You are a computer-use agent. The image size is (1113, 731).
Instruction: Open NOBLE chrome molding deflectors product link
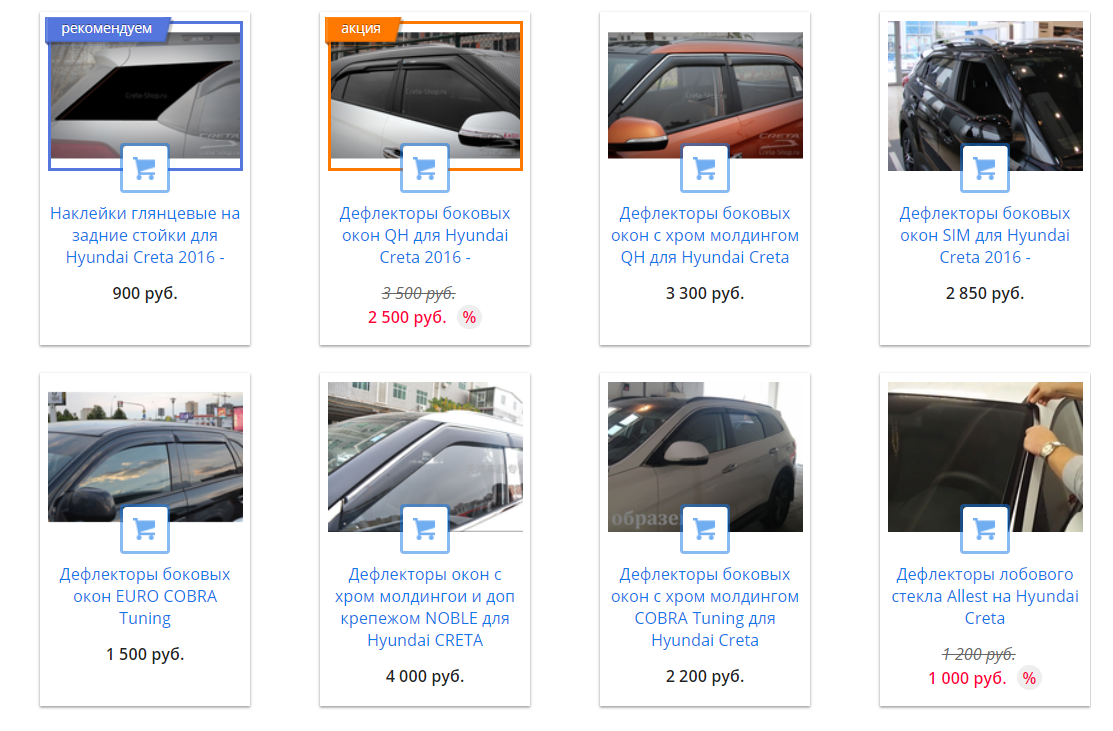pyautogui.click(x=424, y=607)
